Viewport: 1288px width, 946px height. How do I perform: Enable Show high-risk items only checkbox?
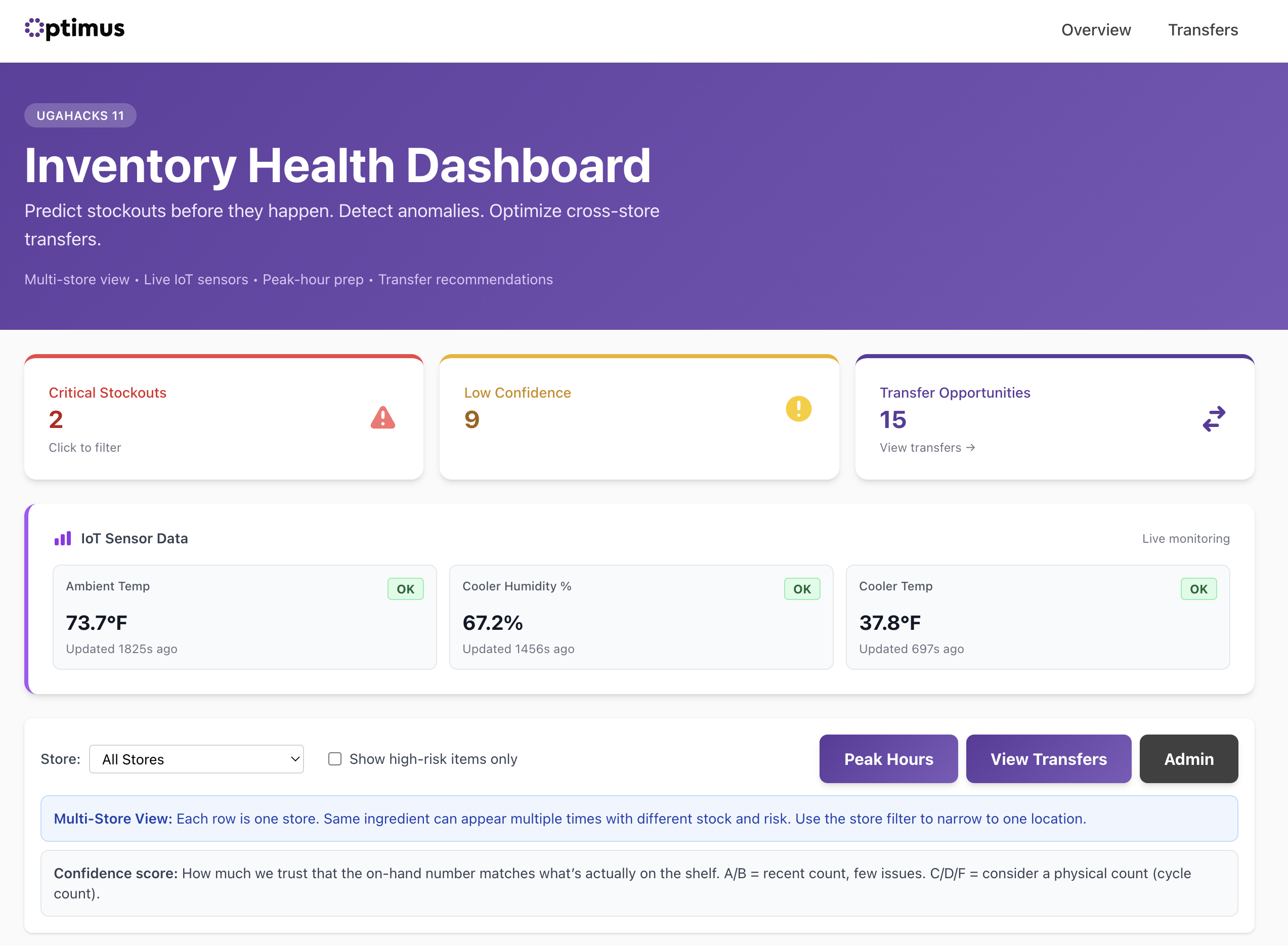point(334,759)
